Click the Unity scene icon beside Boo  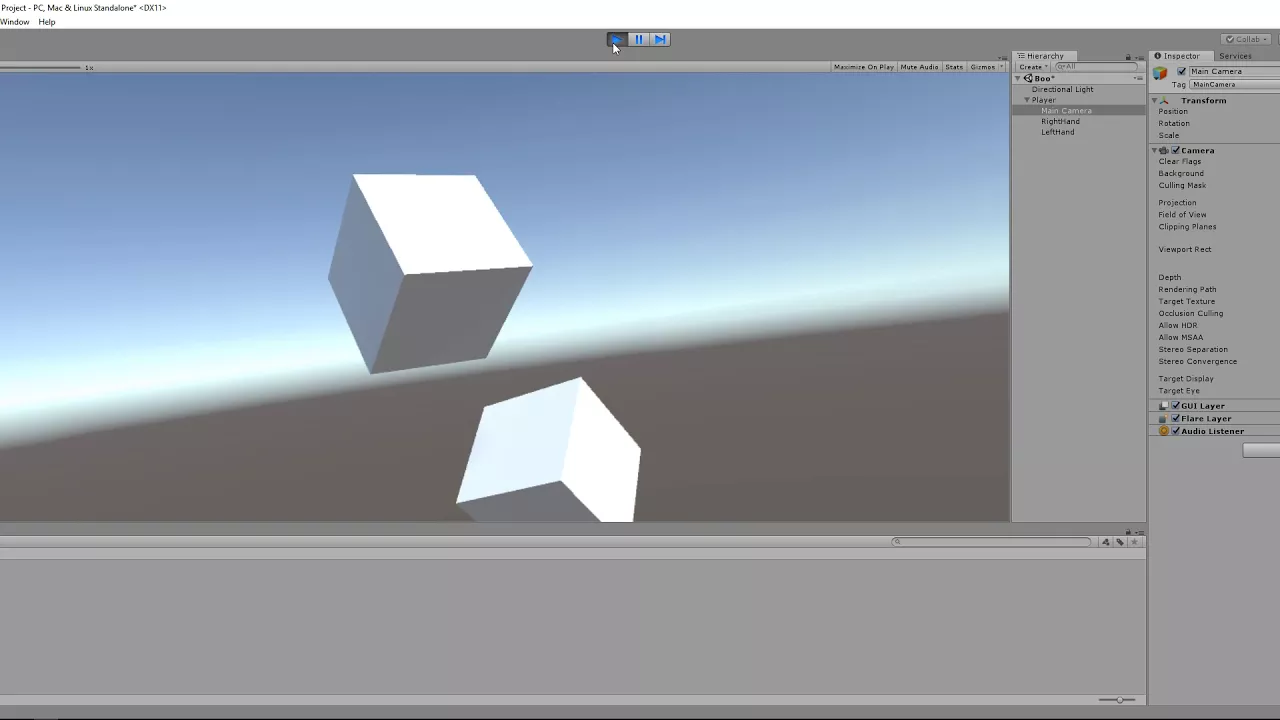[1028, 78]
